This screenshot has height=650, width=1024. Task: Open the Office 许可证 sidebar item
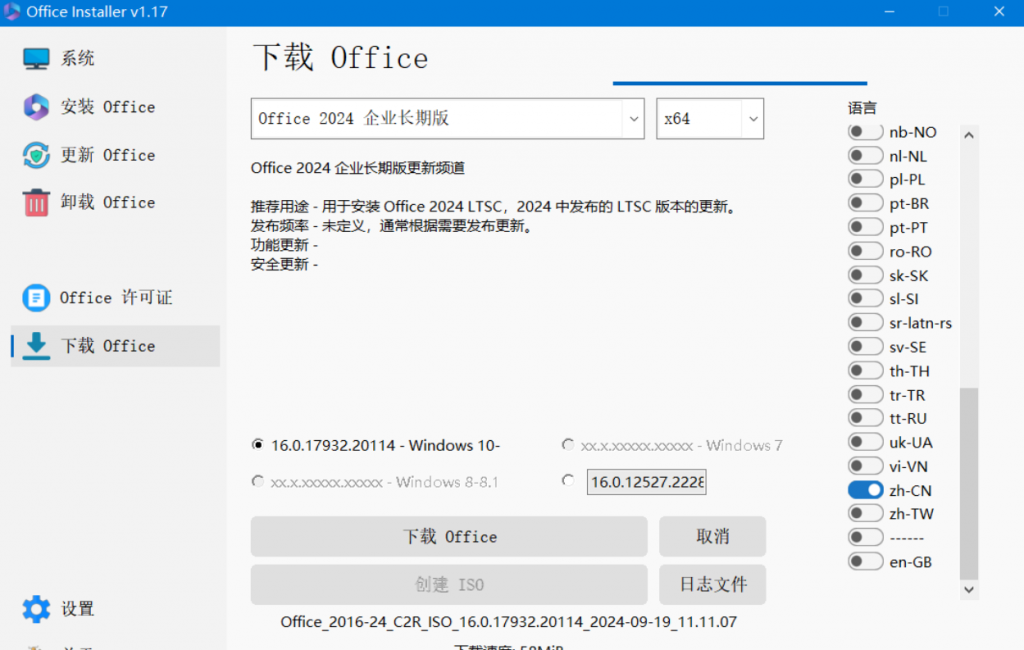pos(115,298)
